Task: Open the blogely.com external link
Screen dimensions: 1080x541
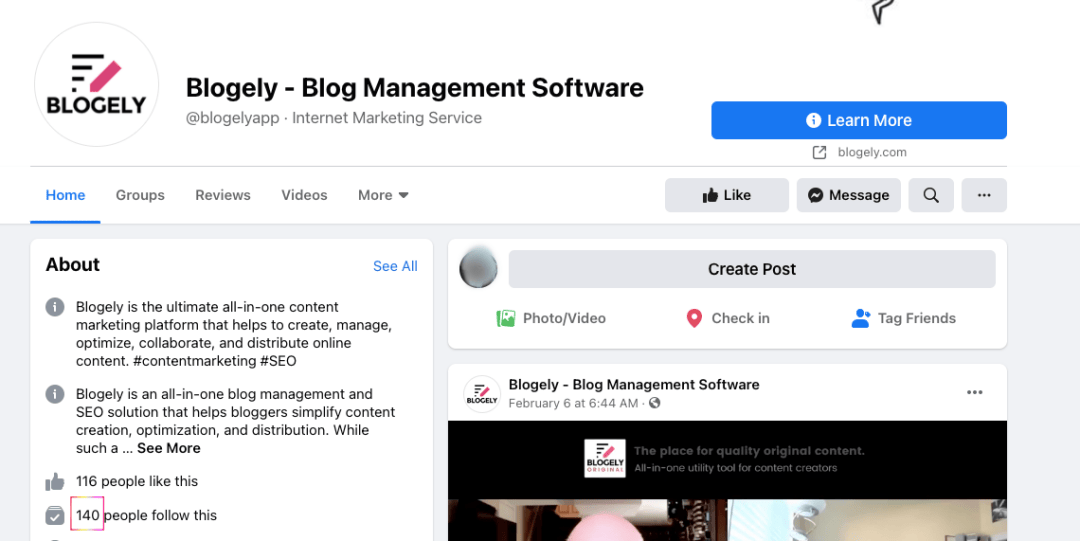Action: [x=872, y=152]
